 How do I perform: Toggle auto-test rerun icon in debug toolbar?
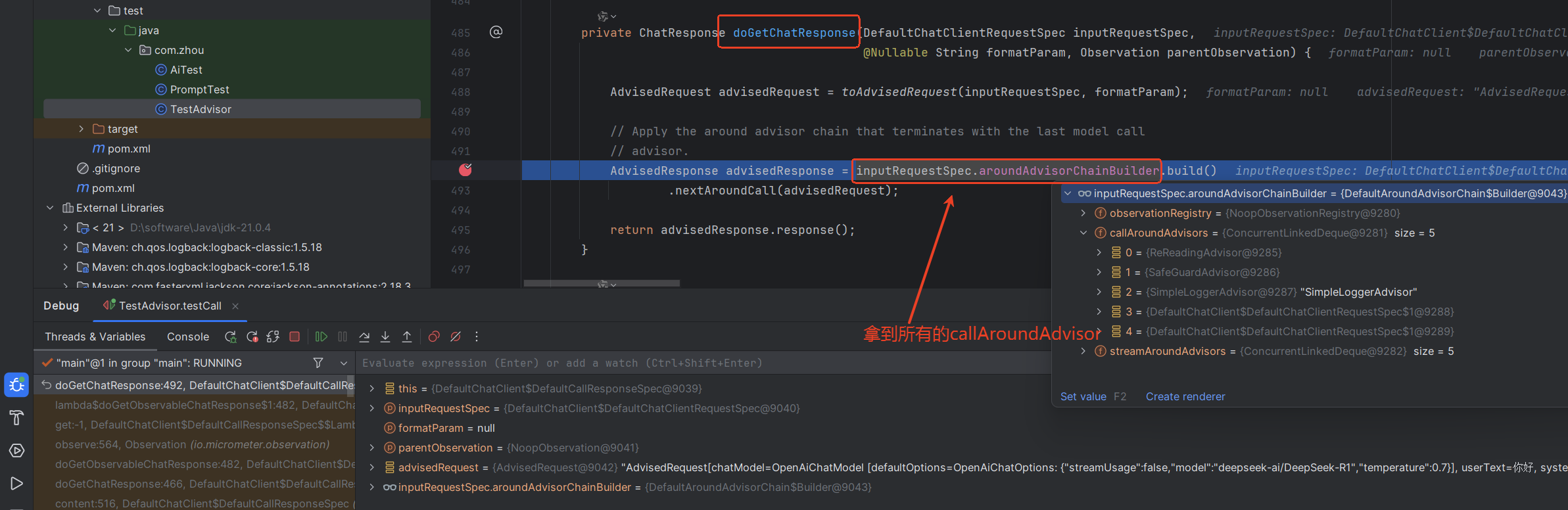pyautogui.click(x=273, y=336)
